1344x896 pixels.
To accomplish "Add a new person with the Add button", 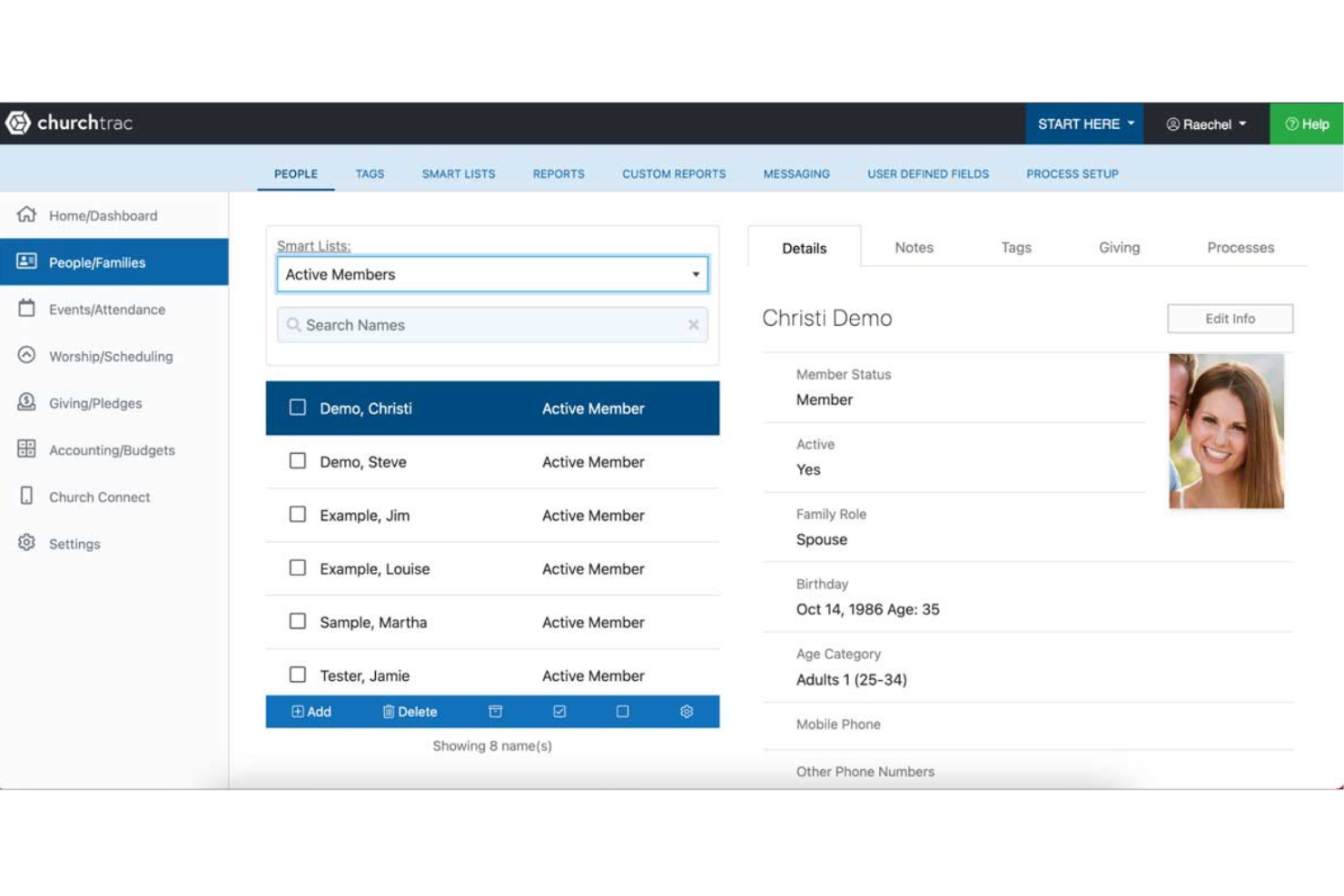I will 311,712.
